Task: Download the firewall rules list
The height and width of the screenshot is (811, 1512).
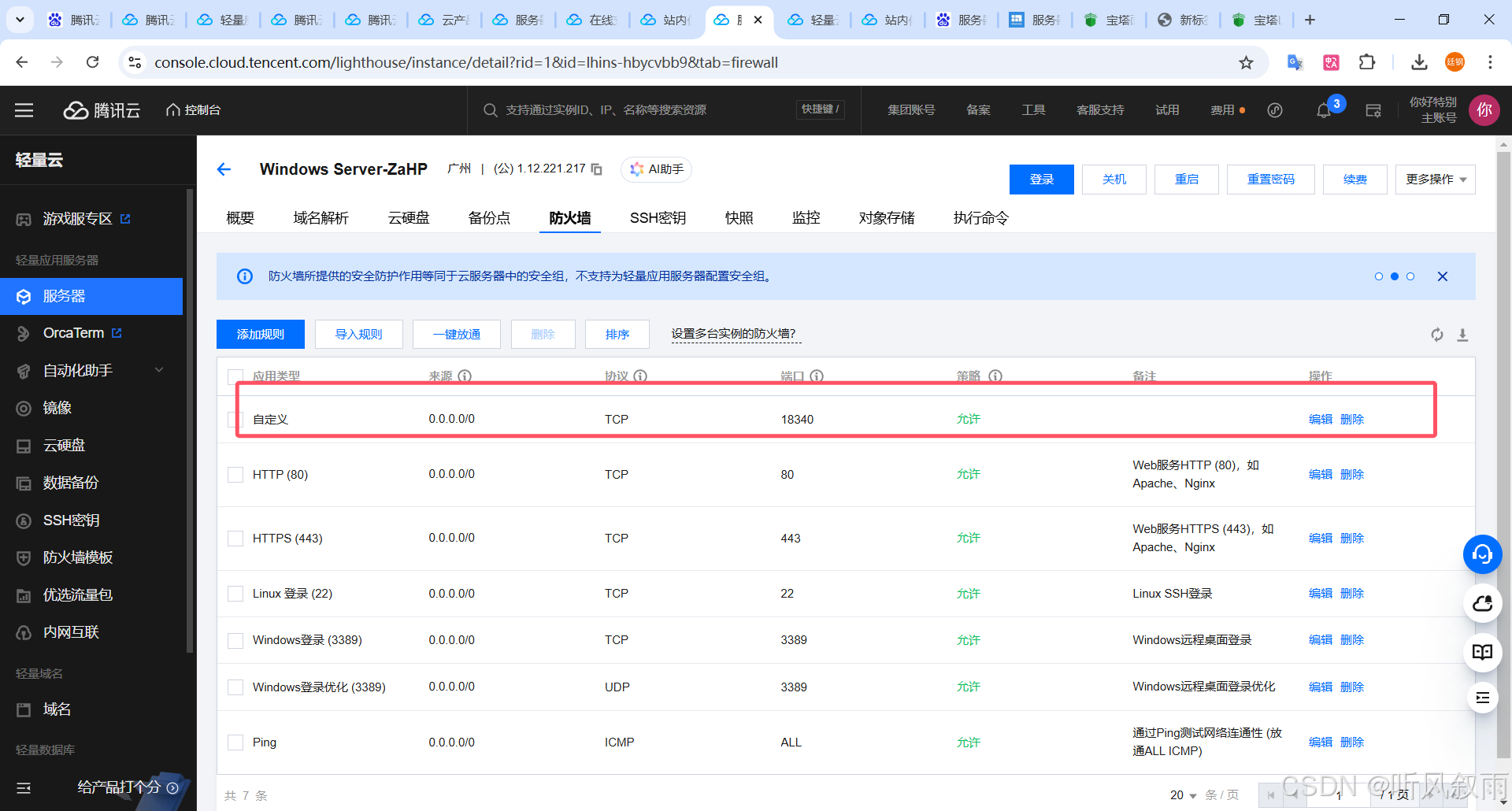Action: point(1462,335)
